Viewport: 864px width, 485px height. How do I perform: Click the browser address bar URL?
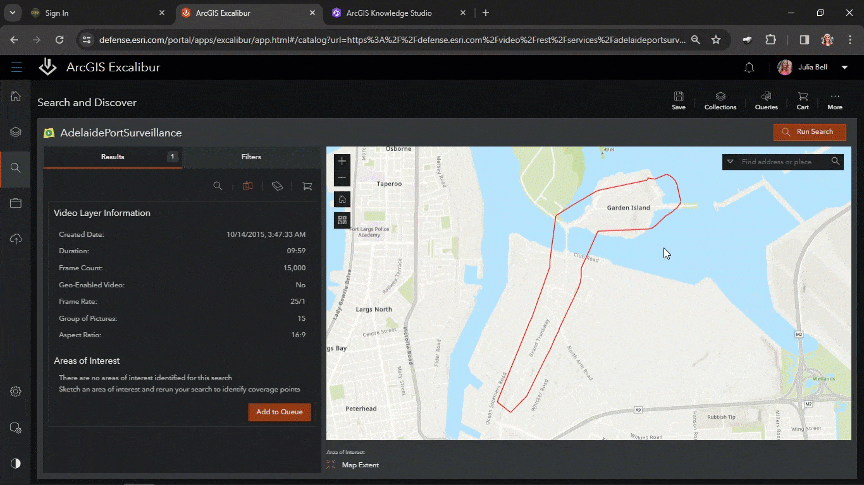point(392,40)
